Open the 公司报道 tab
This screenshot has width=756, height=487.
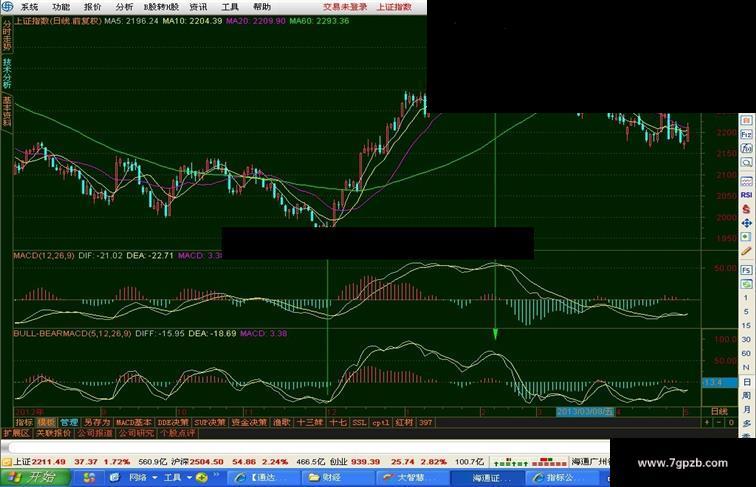point(95,433)
